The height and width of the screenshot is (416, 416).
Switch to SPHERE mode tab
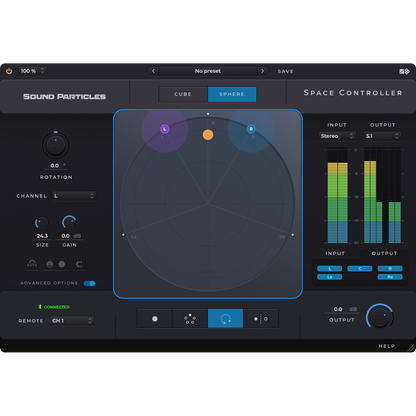pyautogui.click(x=232, y=94)
